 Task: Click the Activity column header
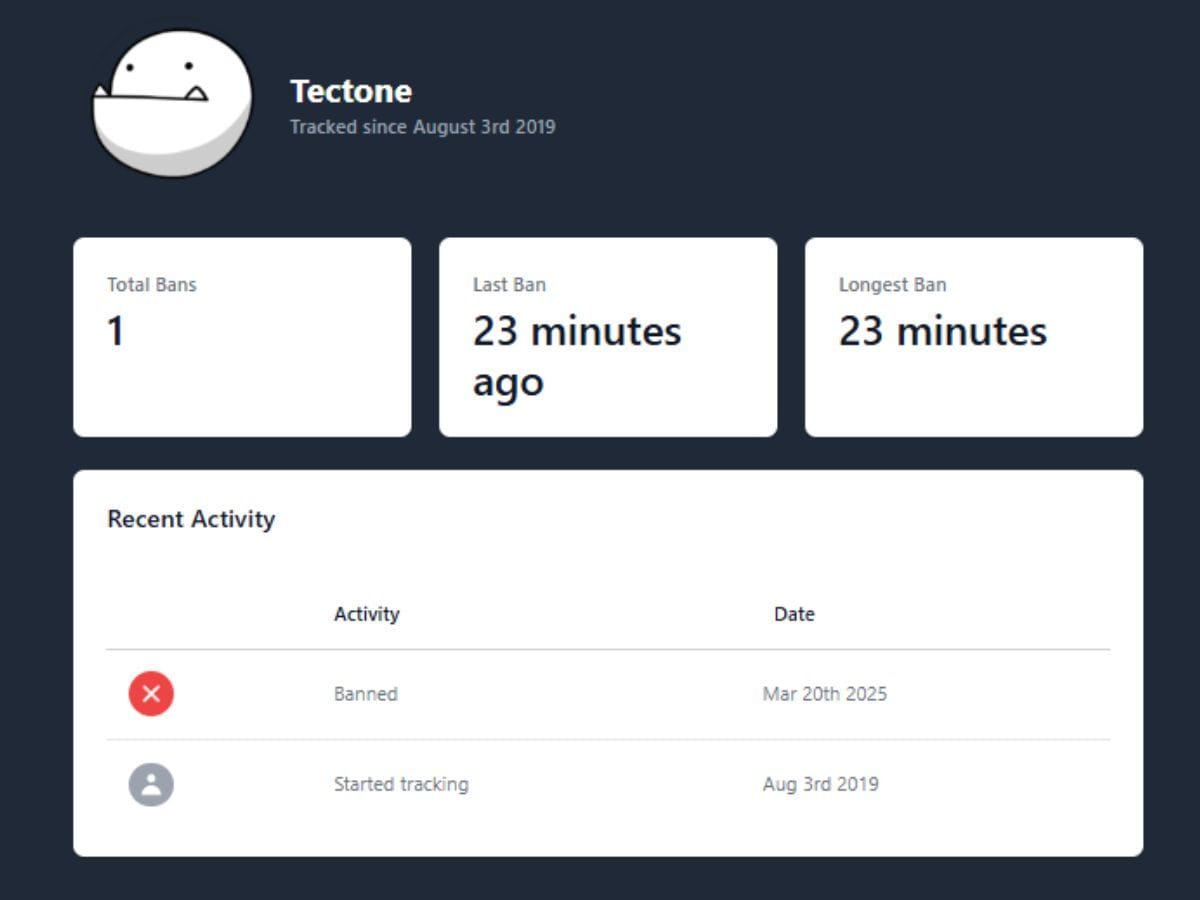point(367,614)
